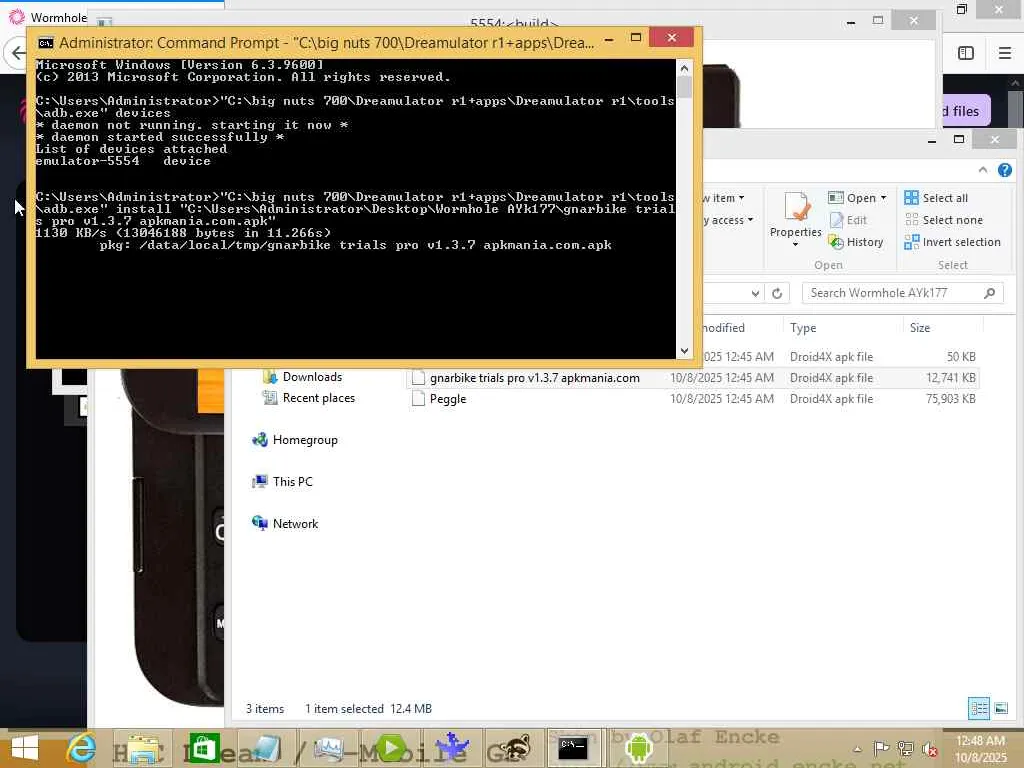
Task: Click the Command Prompt scrollbar up arrow
Action: coord(684,68)
